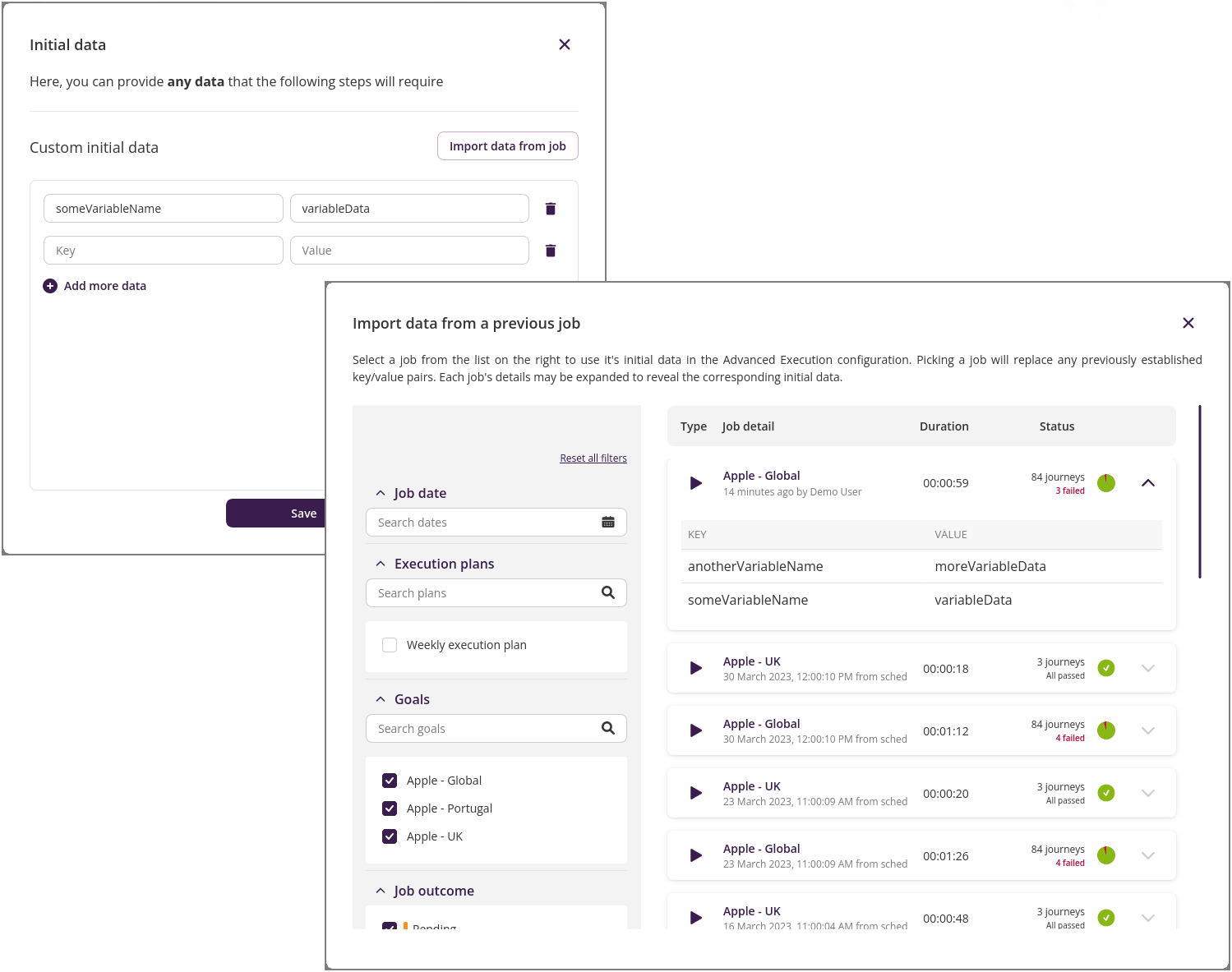Click the search icon in Search plans
Screen dimensions: 1232x972
[x=608, y=592]
